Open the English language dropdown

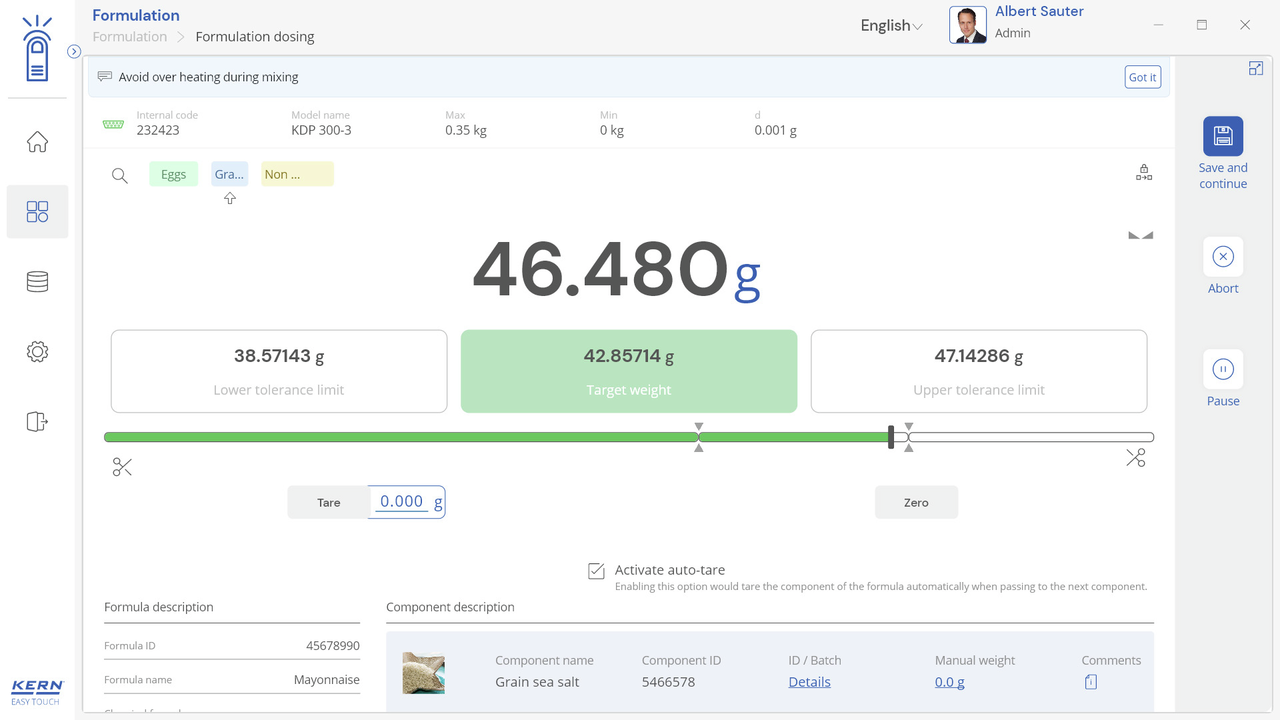tap(890, 26)
